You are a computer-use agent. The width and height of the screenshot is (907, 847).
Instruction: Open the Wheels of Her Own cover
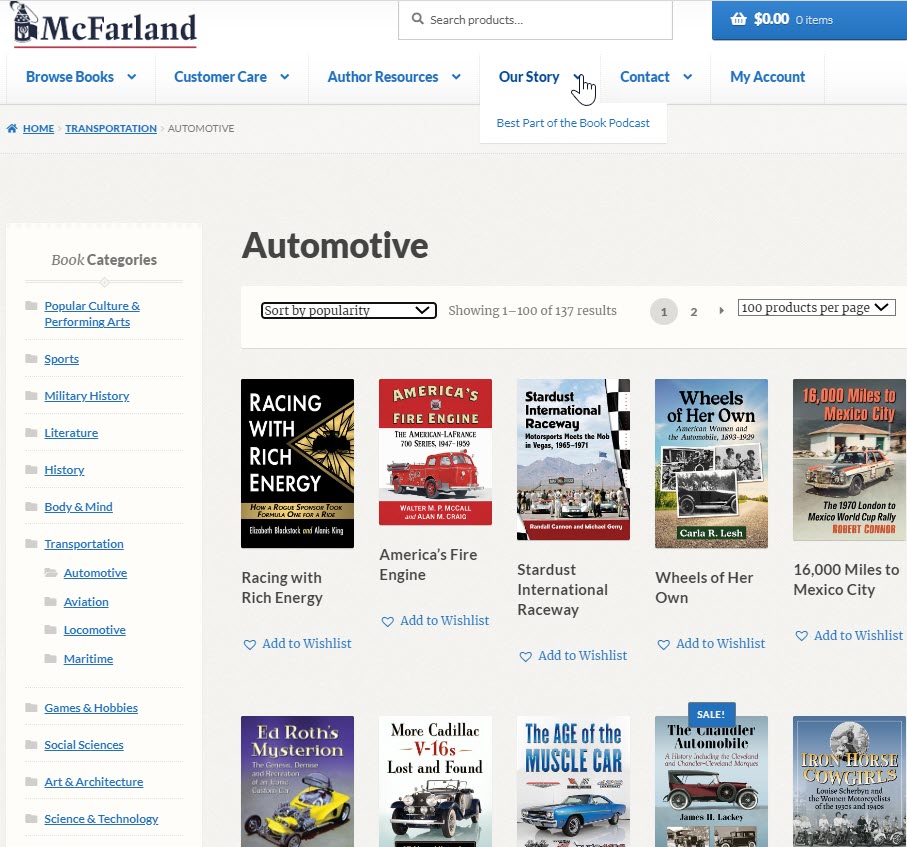click(x=711, y=463)
